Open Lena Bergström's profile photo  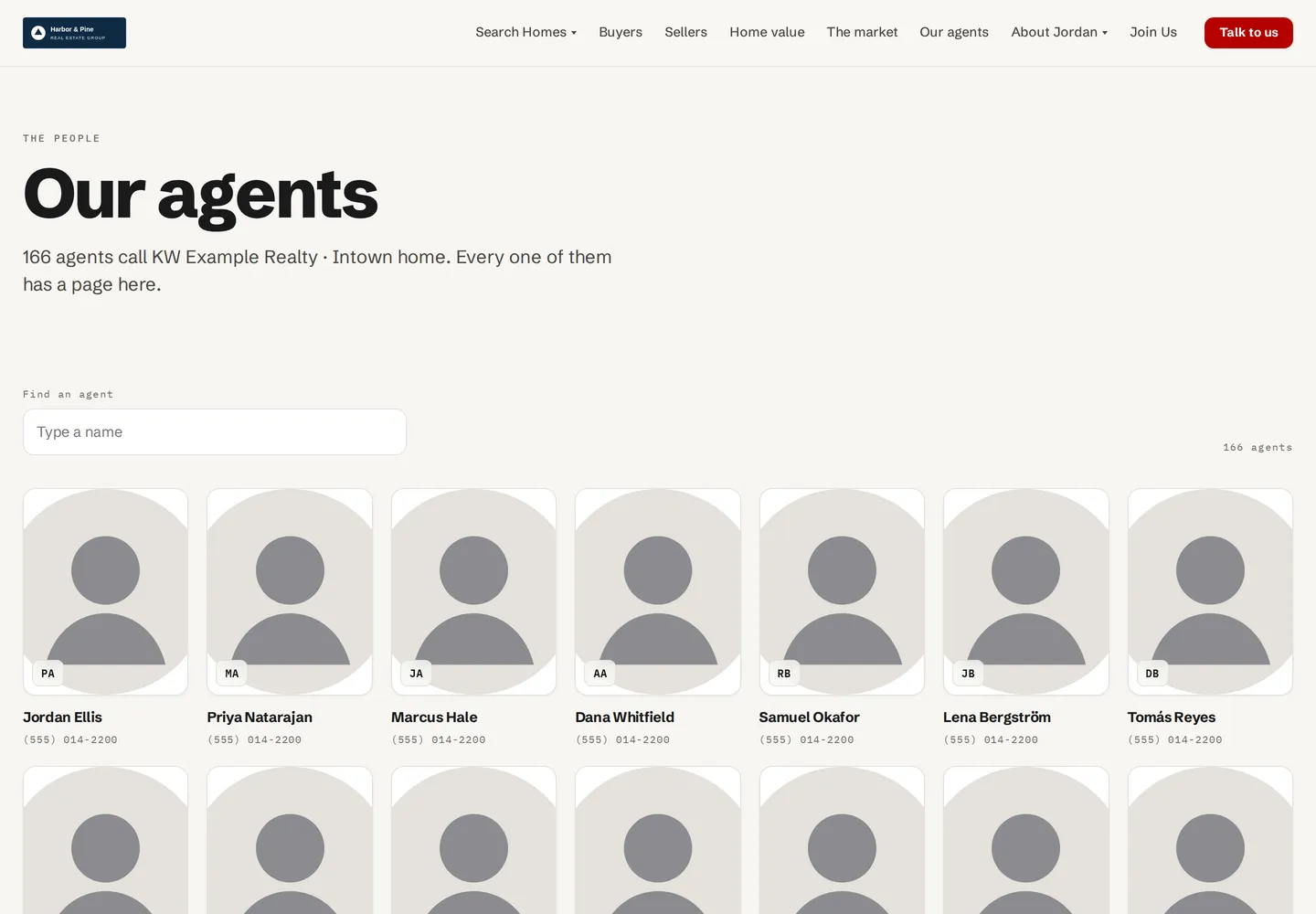(1026, 591)
